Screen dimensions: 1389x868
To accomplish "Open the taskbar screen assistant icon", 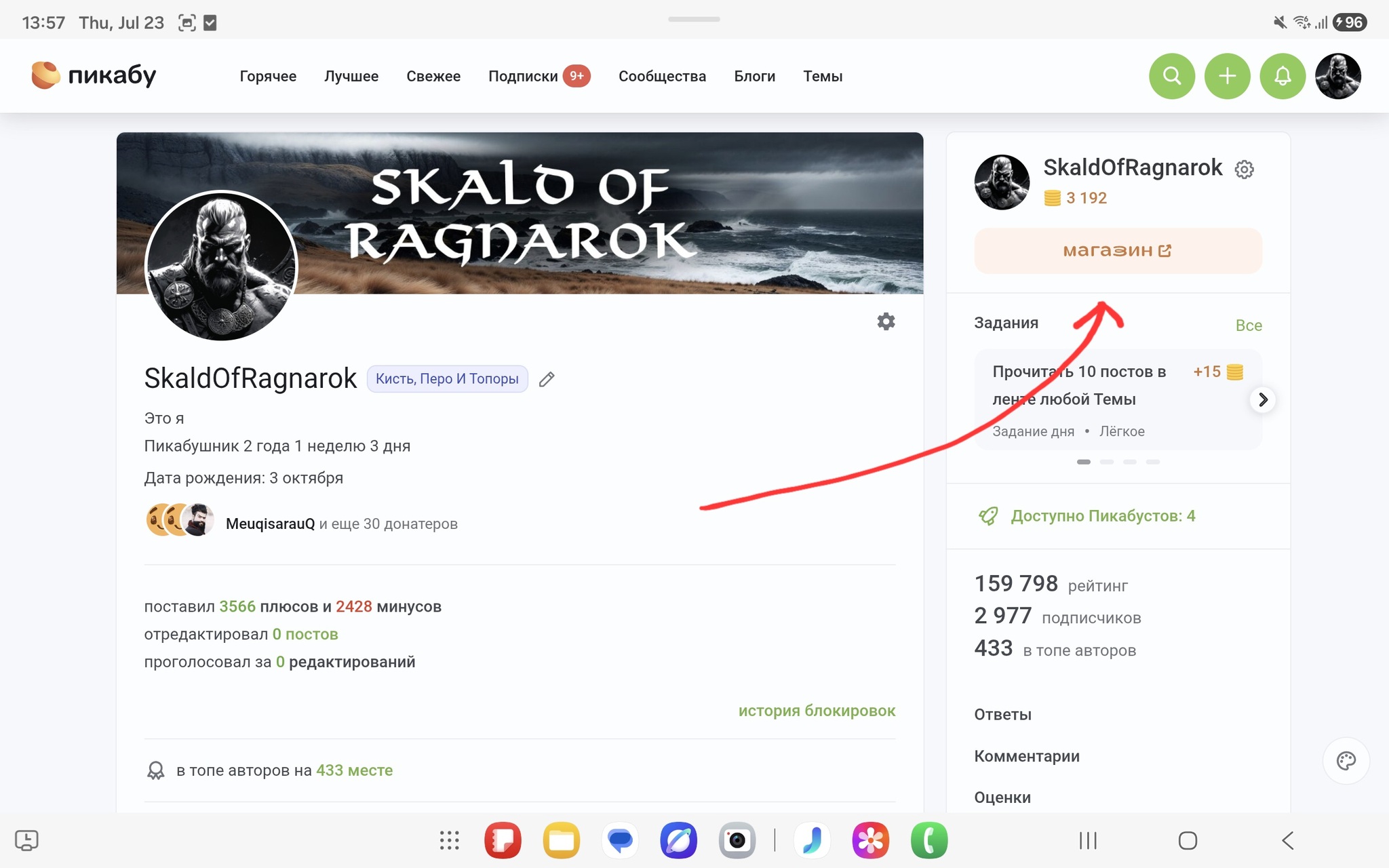I will 26,841.
